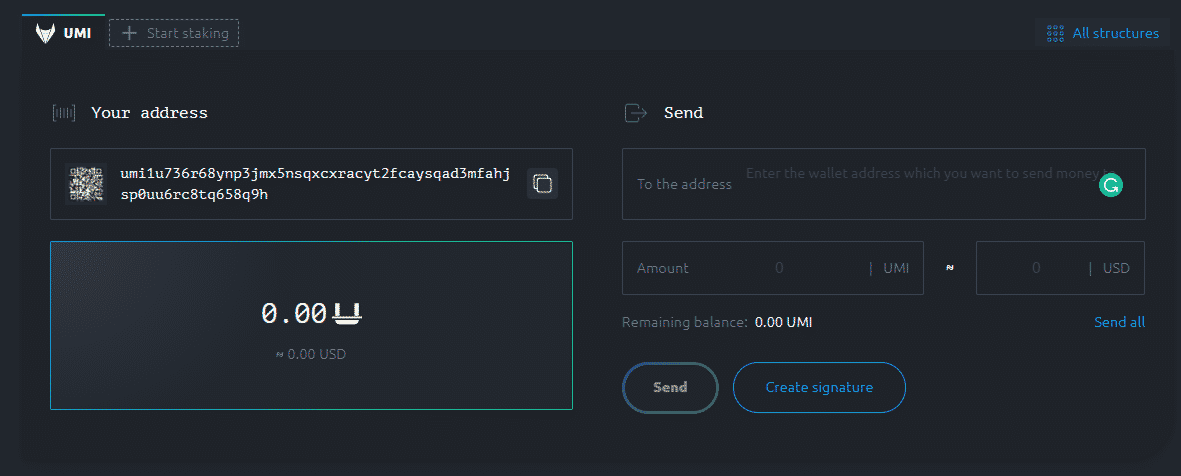This screenshot has height=476, width=1181.
Task: Click the UMI currency symbol beside balance
Action: pos(347,314)
